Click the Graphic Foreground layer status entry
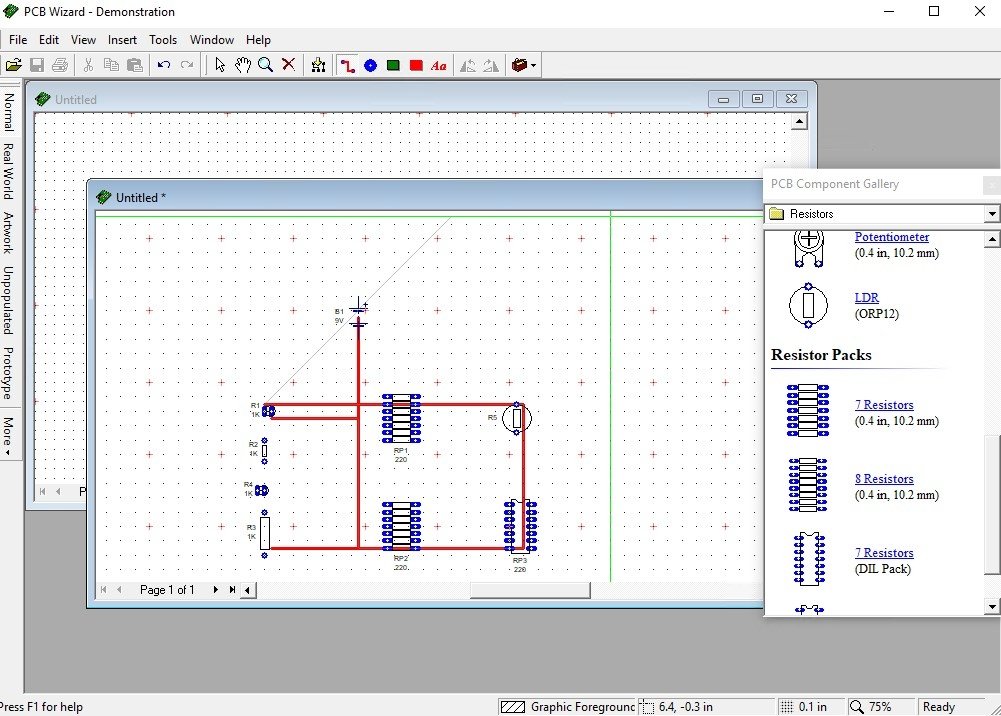 pyautogui.click(x=567, y=707)
